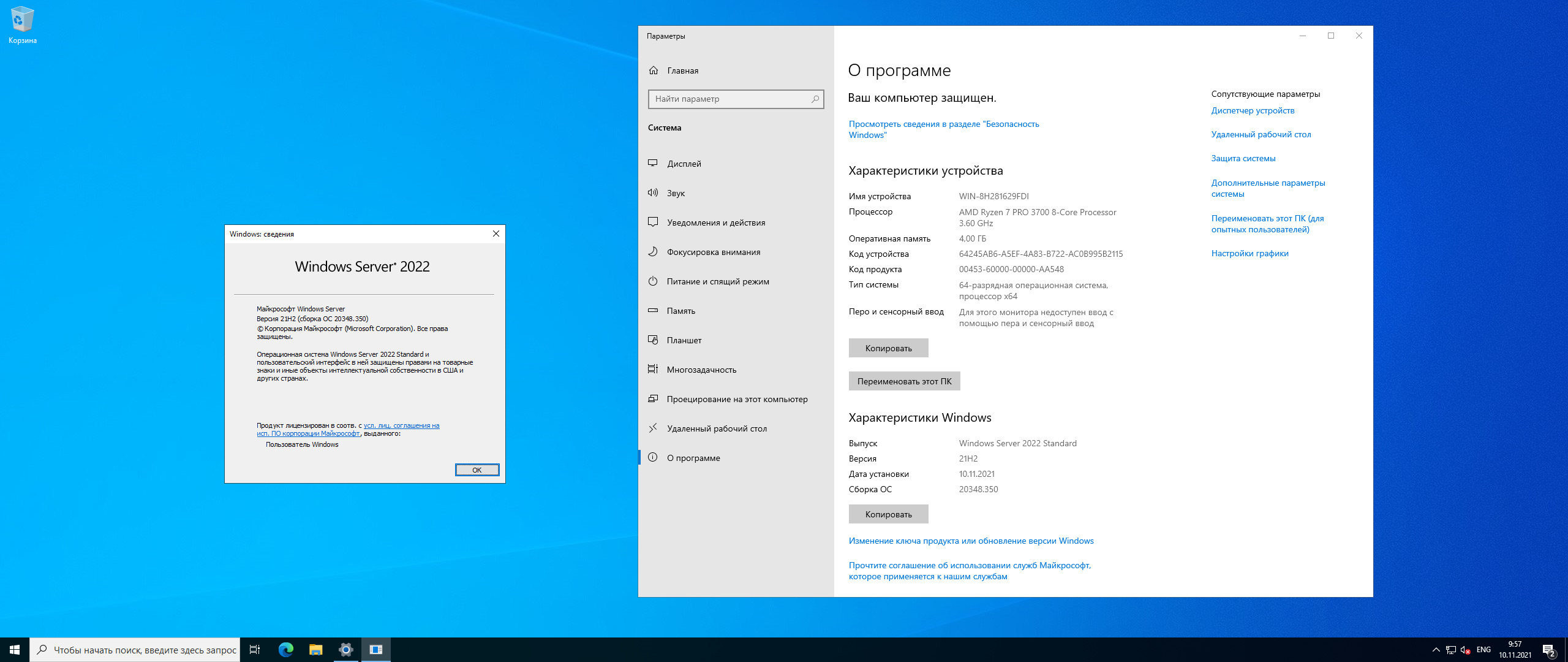Click device name WIN-8H281629FDI

pos(993,196)
